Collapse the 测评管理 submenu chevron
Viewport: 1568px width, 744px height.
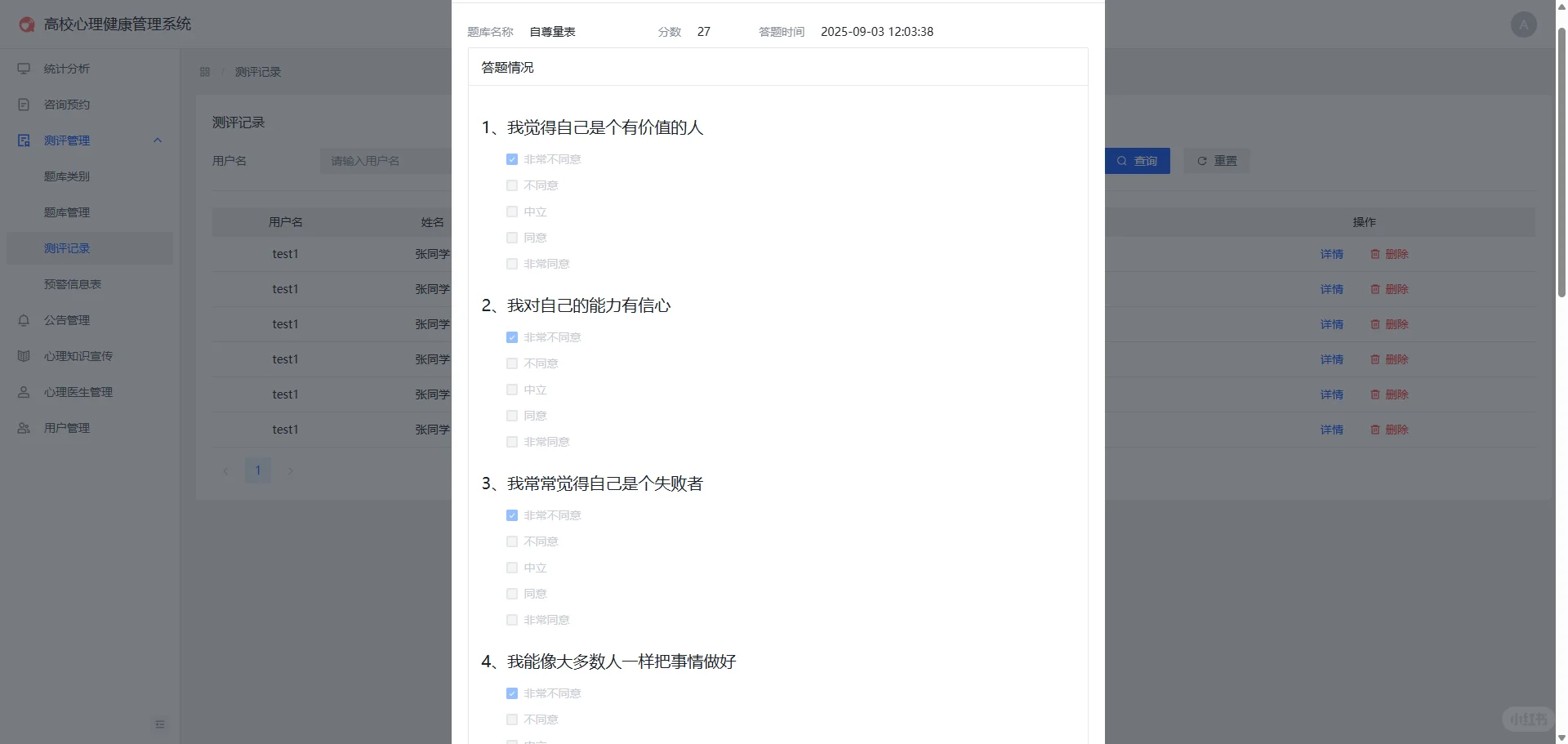[157, 140]
